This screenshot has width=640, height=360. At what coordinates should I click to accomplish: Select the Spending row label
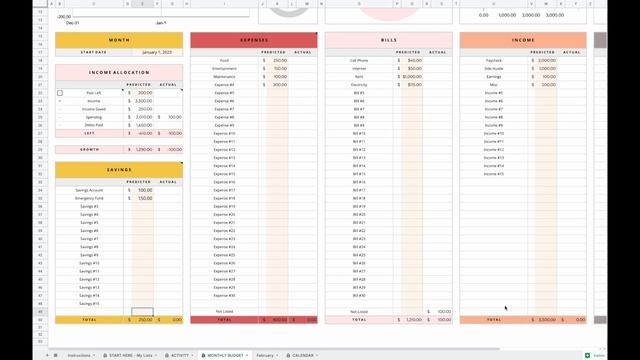coord(94,117)
